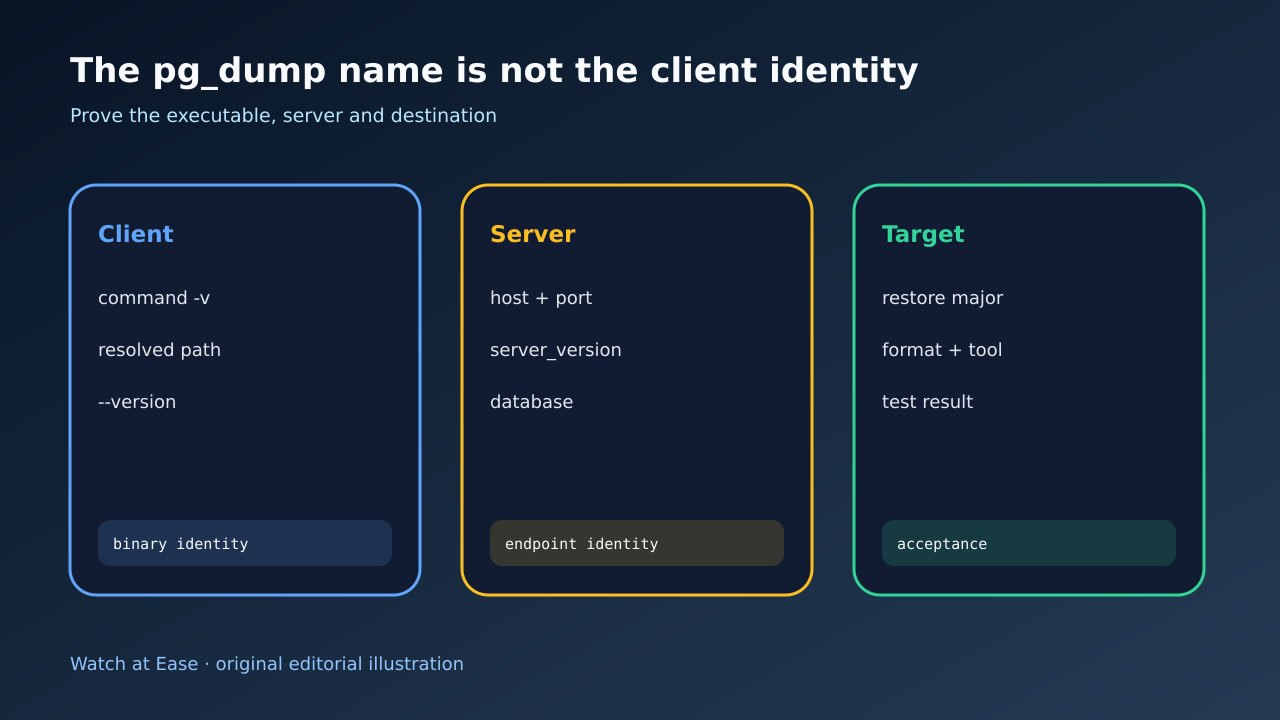Click the "Target" card heading
This screenshot has height=720, width=1280.
coord(923,234)
